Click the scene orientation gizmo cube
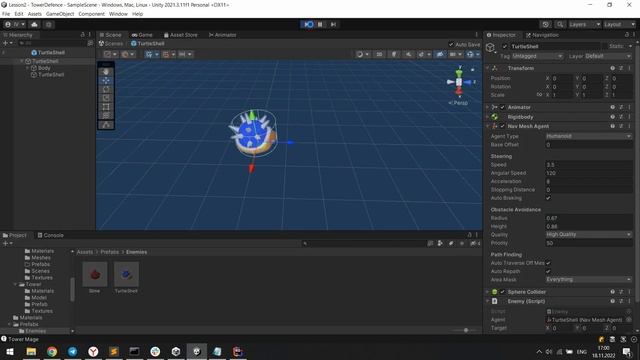Screen dimensions: 640x360 click(x=459, y=82)
